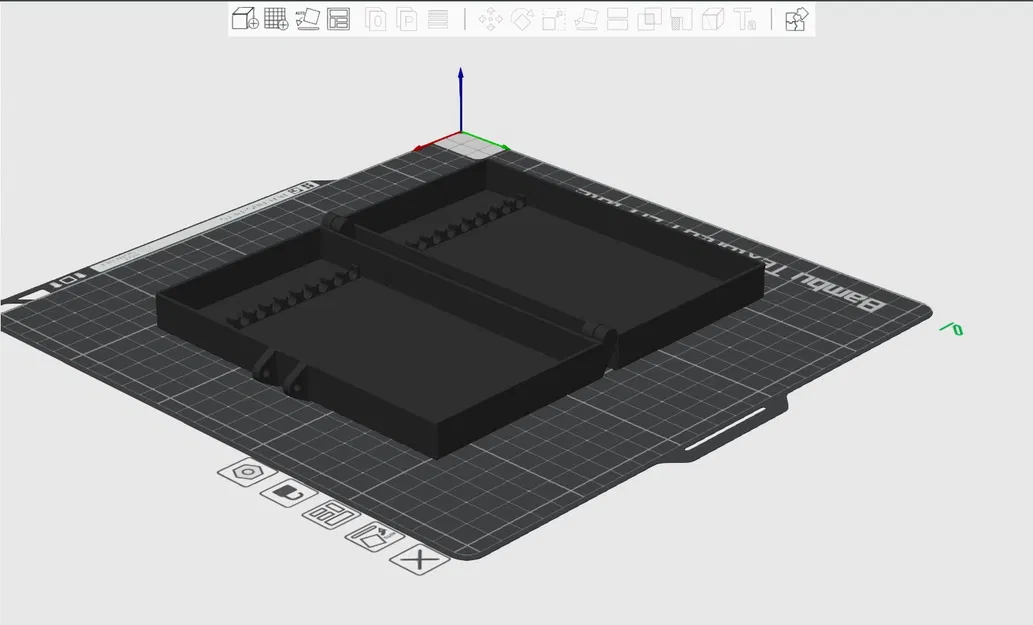Open the plate settings hexagon
1033x625 pixels.
[x=245, y=472]
